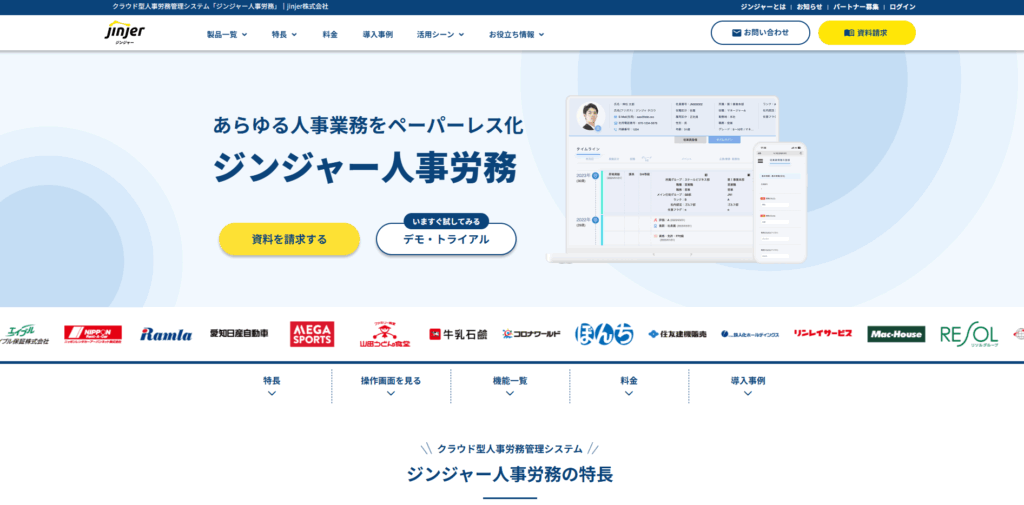Jump to 特長 via the anchor tab row
1024x505 pixels.
(272, 385)
